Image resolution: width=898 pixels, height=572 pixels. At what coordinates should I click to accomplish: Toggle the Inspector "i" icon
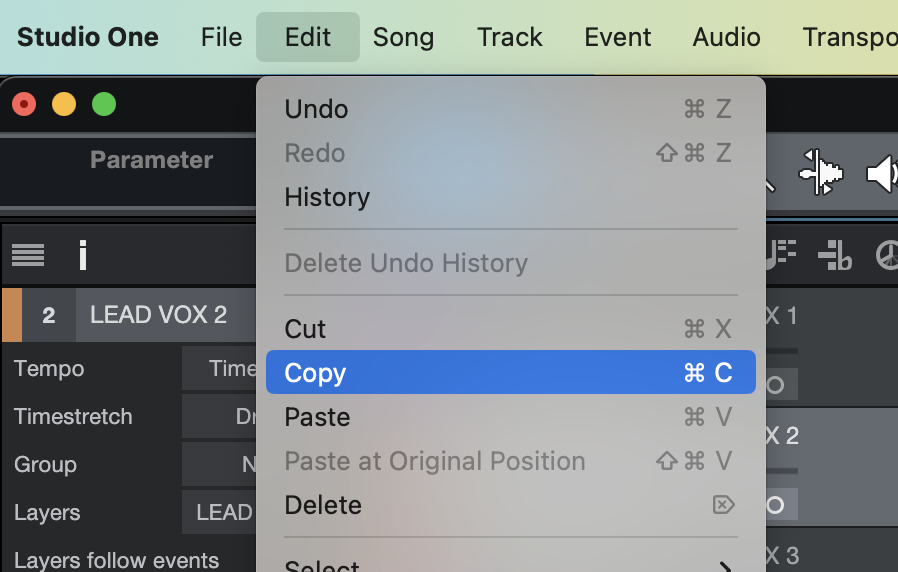[83, 256]
